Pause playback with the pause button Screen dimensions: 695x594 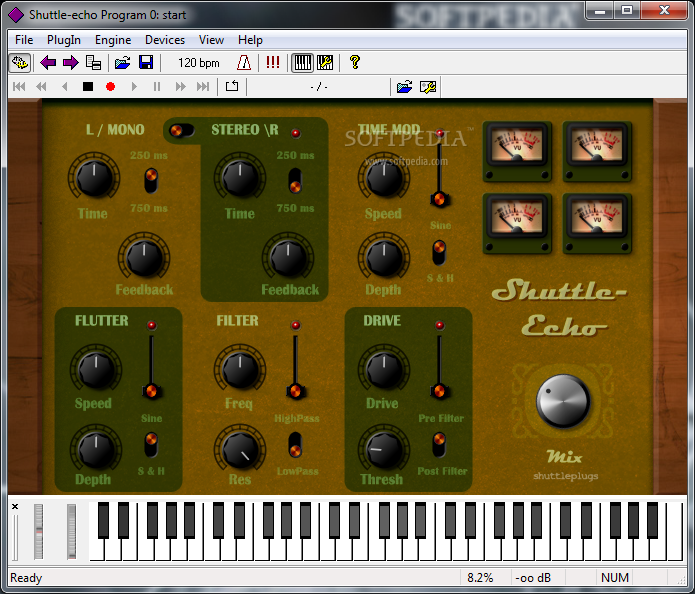157,86
